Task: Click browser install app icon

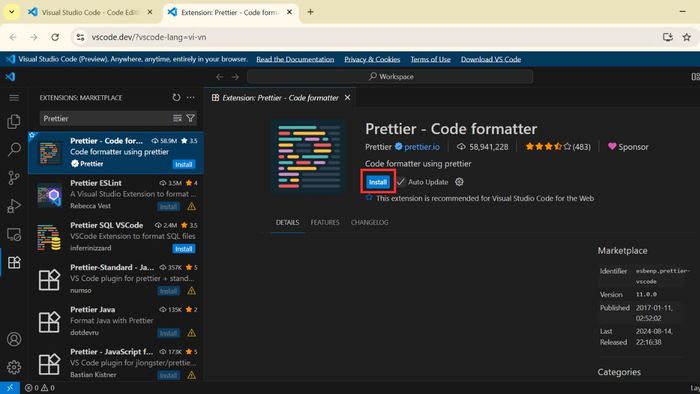Action: [668, 37]
